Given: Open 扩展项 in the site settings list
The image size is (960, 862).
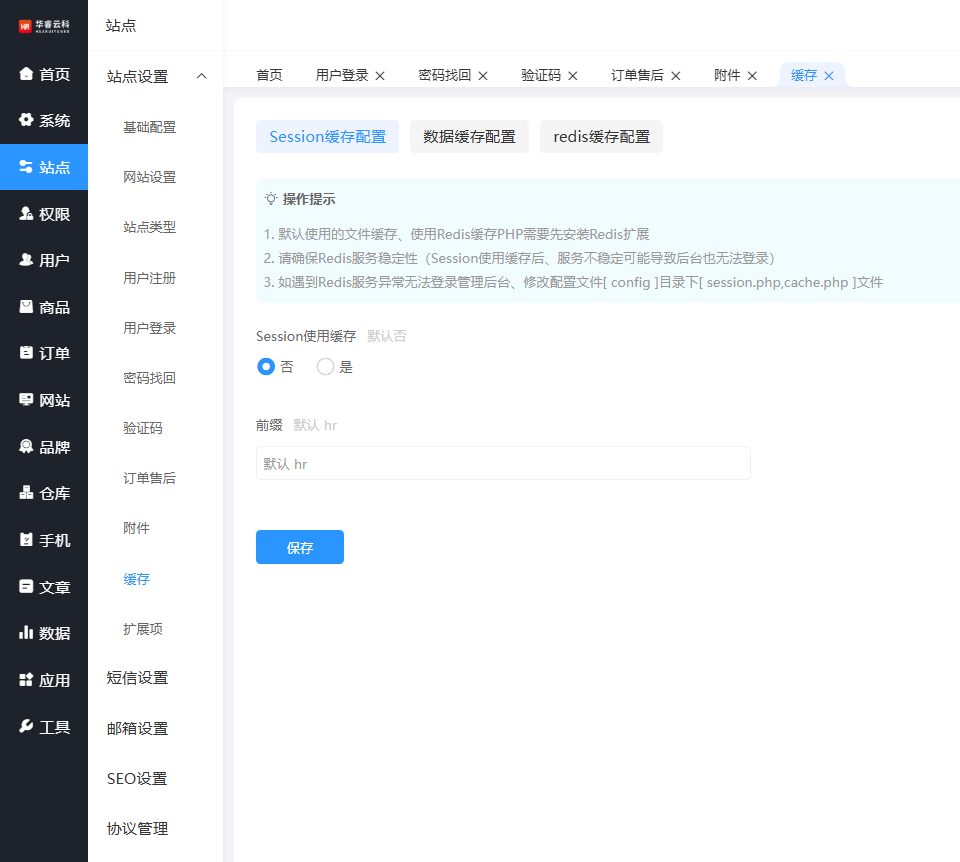Looking at the screenshot, I should (143, 629).
